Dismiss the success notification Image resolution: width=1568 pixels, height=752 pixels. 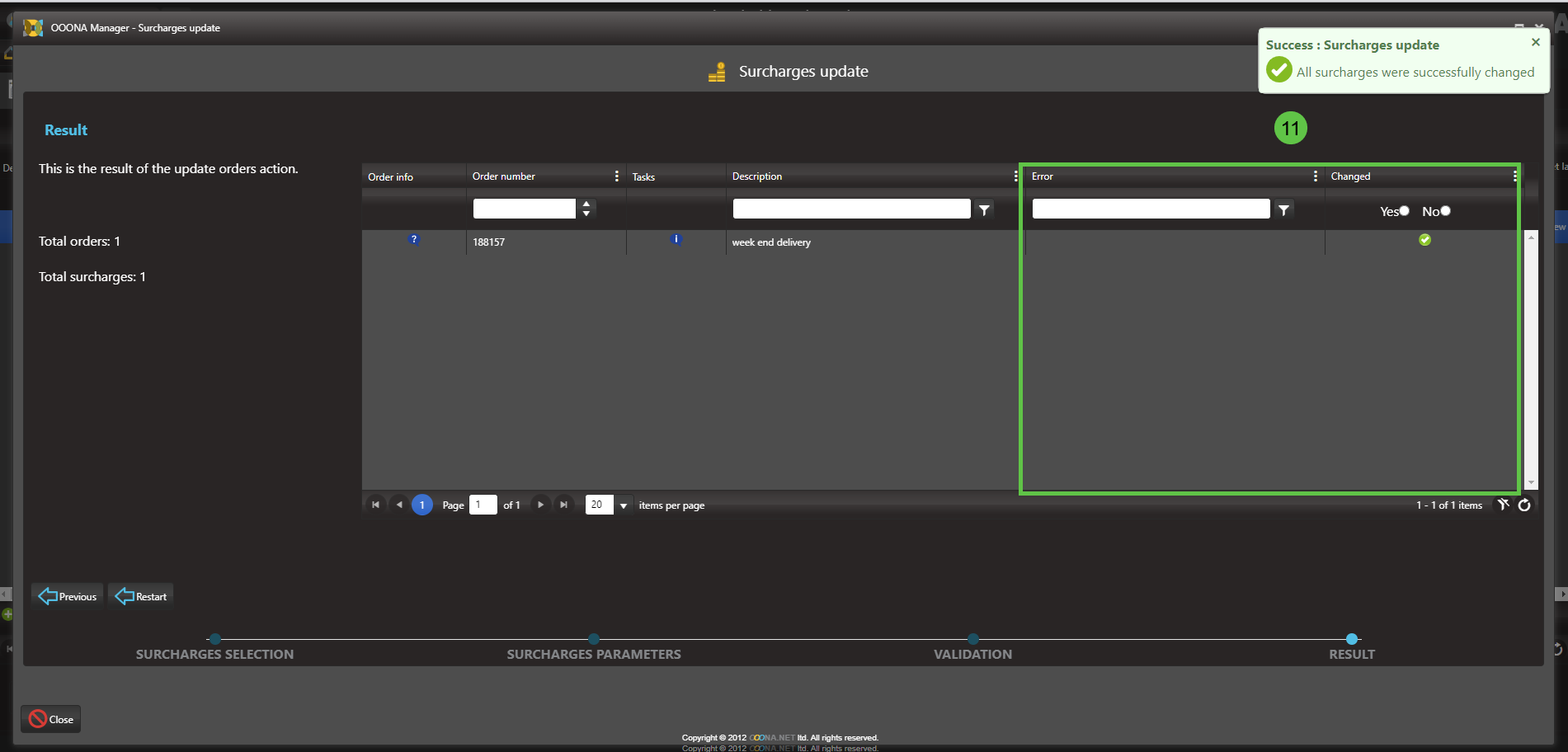click(x=1535, y=42)
